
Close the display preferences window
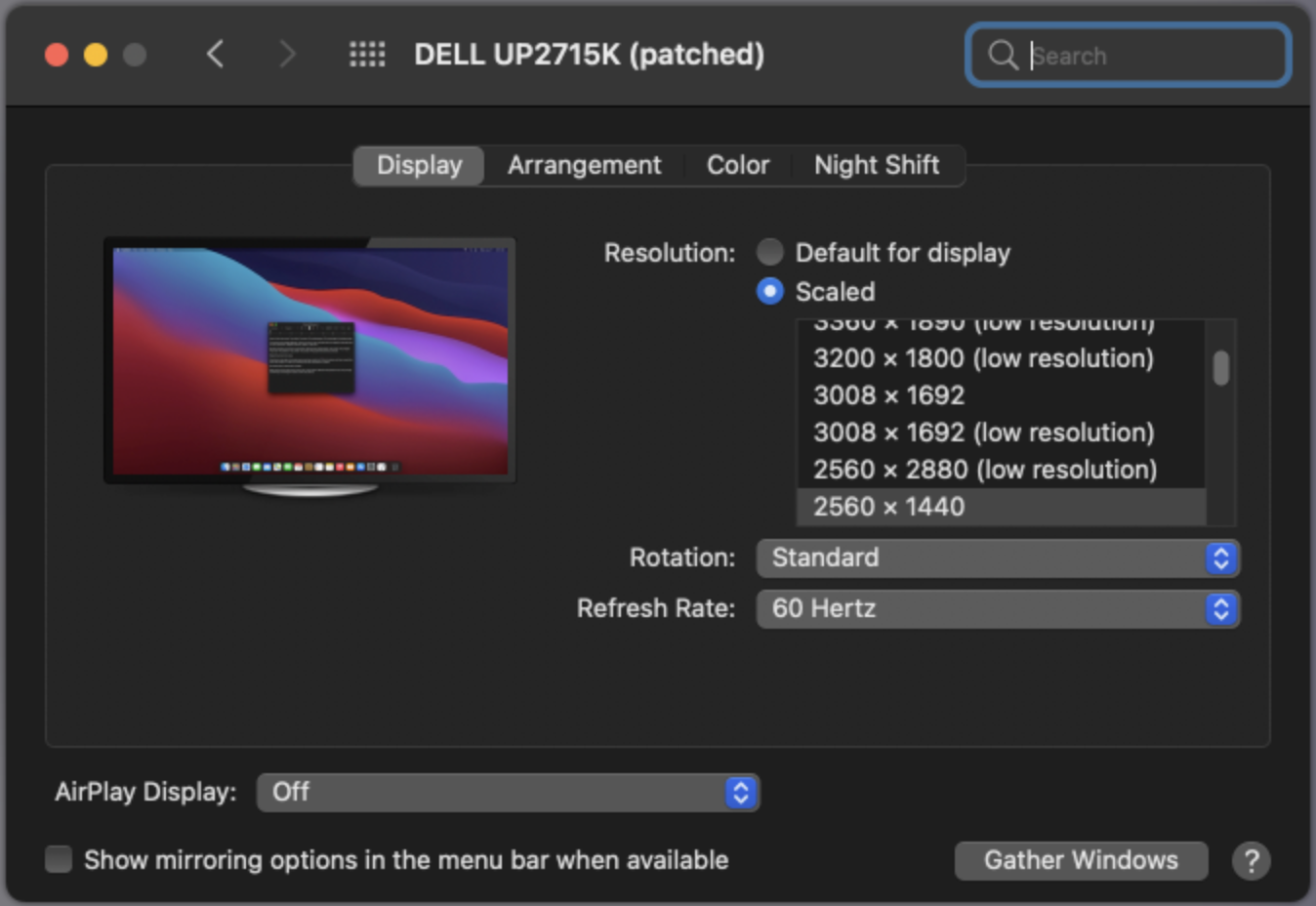[x=57, y=55]
